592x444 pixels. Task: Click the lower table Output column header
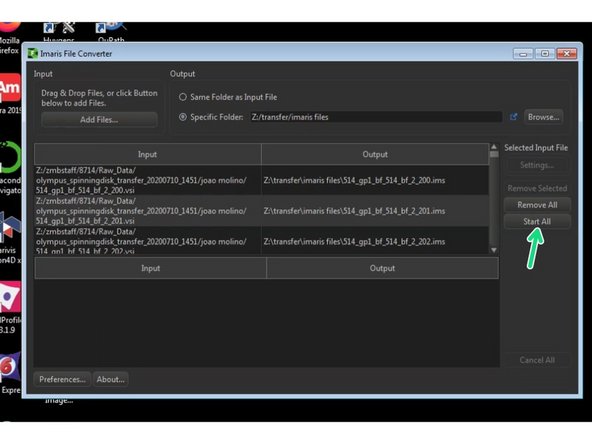[x=382, y=268]
